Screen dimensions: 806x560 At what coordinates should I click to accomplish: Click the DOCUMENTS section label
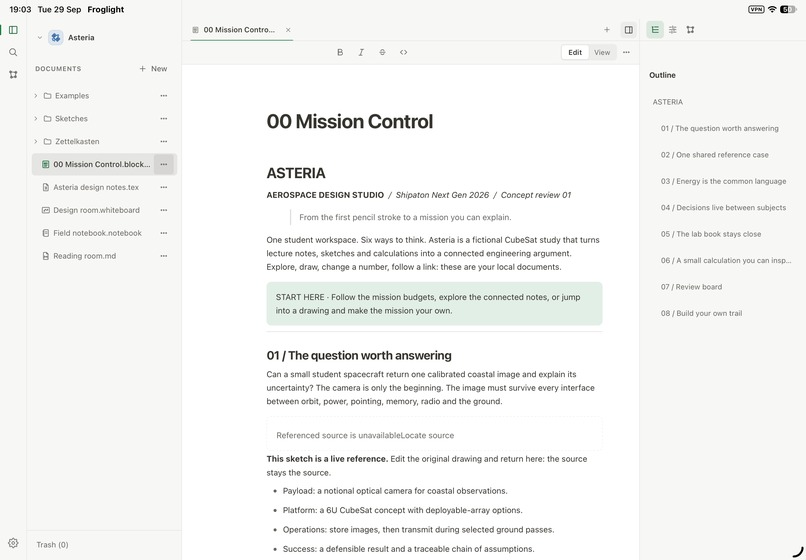tap(58, 68)
